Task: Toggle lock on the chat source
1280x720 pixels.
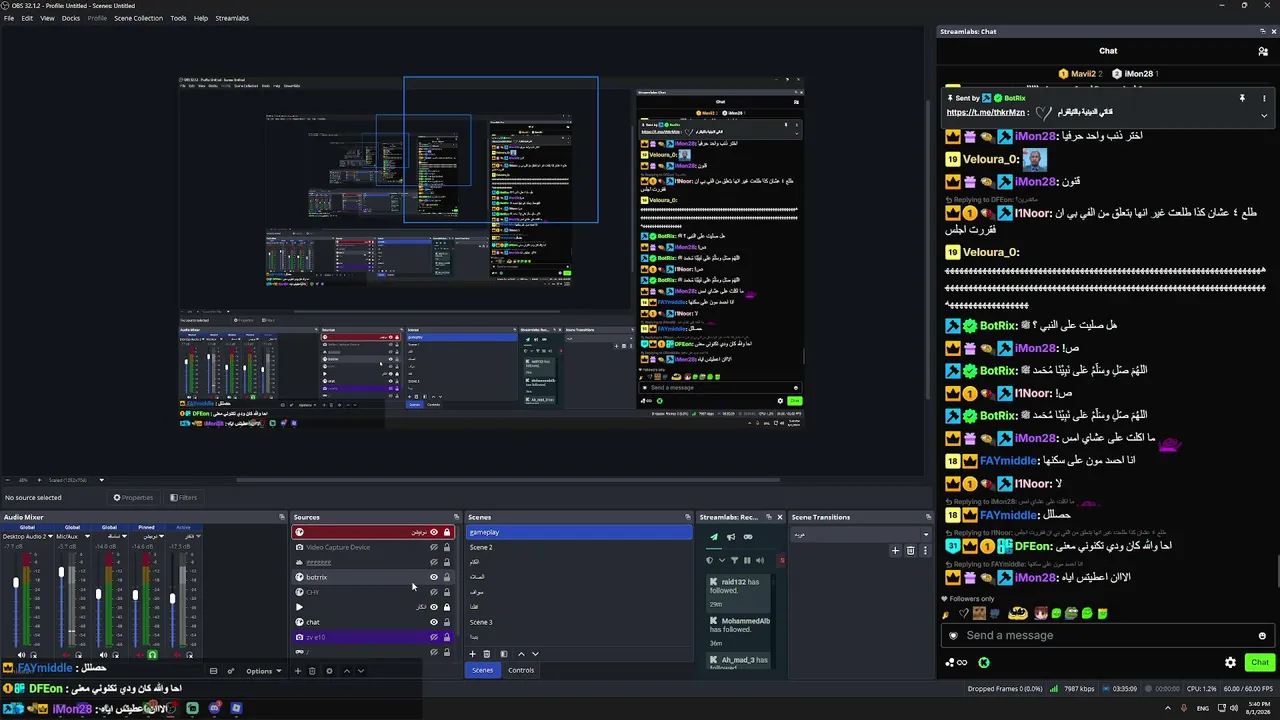Action: 447,622
